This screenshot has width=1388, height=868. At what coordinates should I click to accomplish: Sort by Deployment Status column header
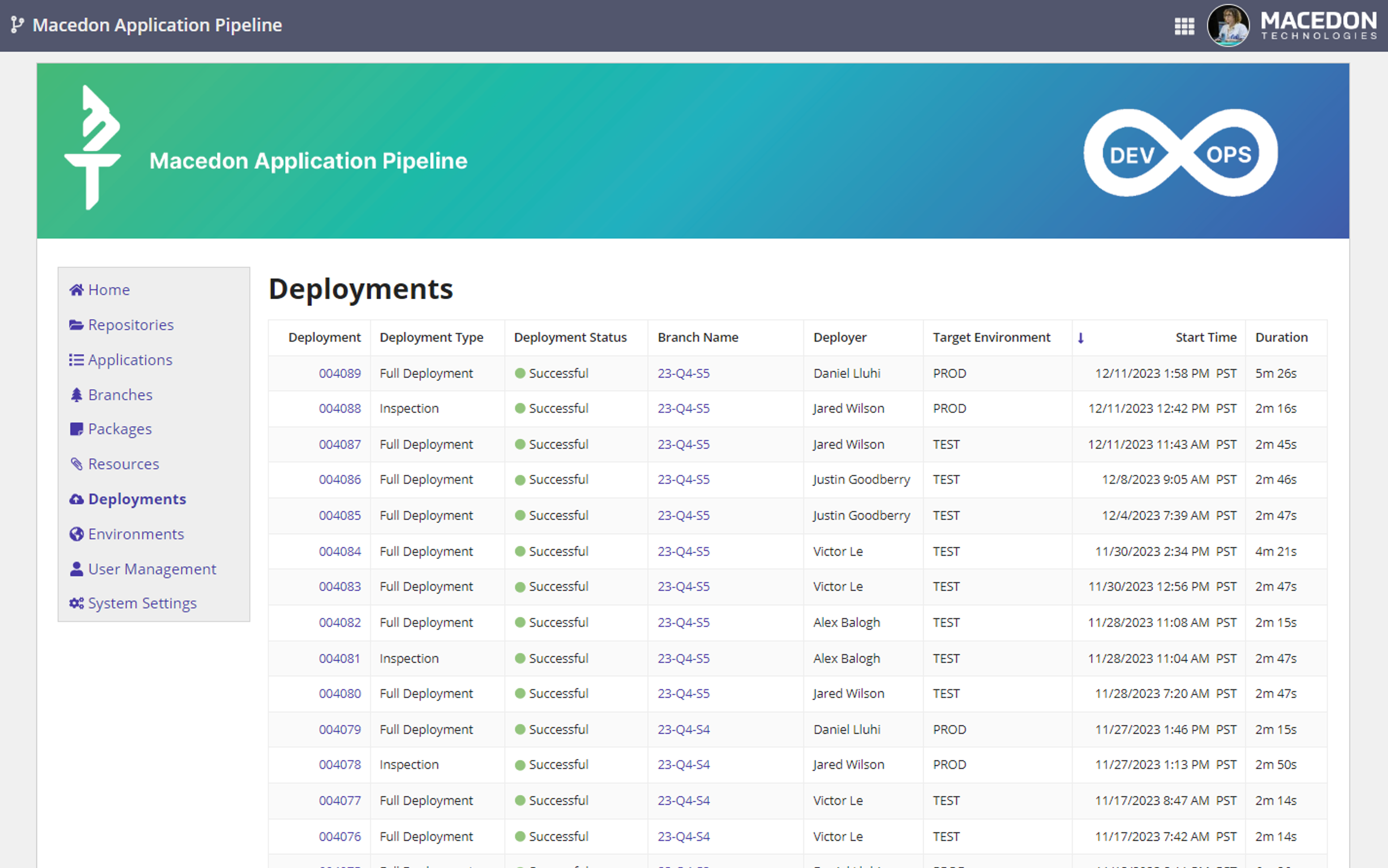pos(570,338)
